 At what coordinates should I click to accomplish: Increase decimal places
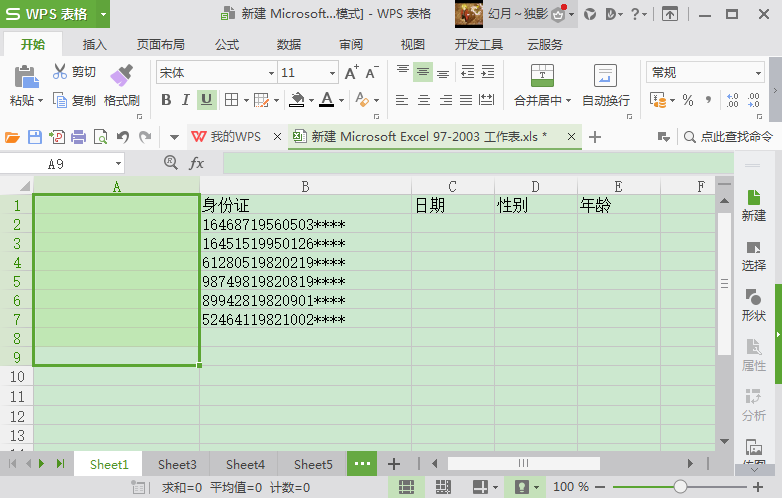click(732, 100)
